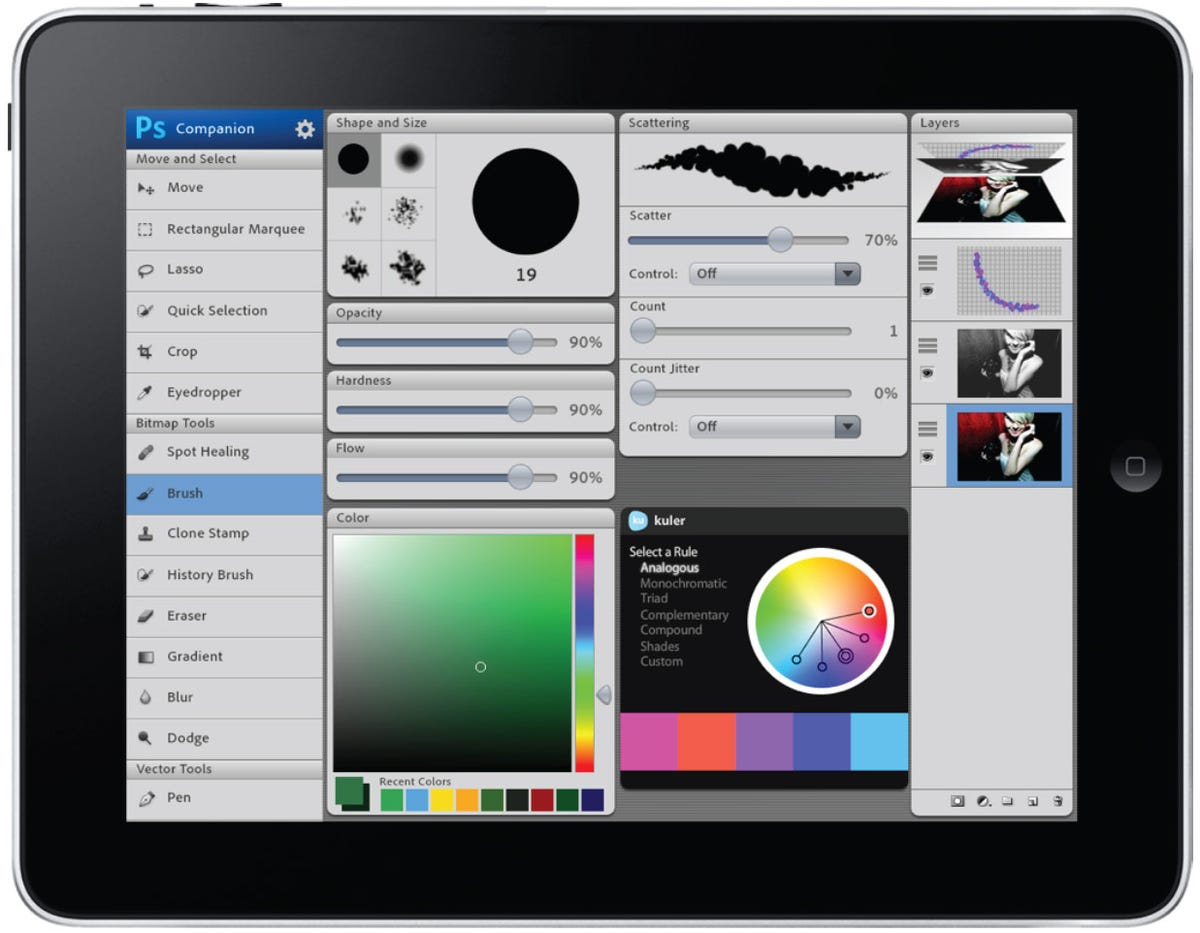Click the Opacity slider handle
The width and height of the screenshot is (1200, 933).
click(520, 342)
